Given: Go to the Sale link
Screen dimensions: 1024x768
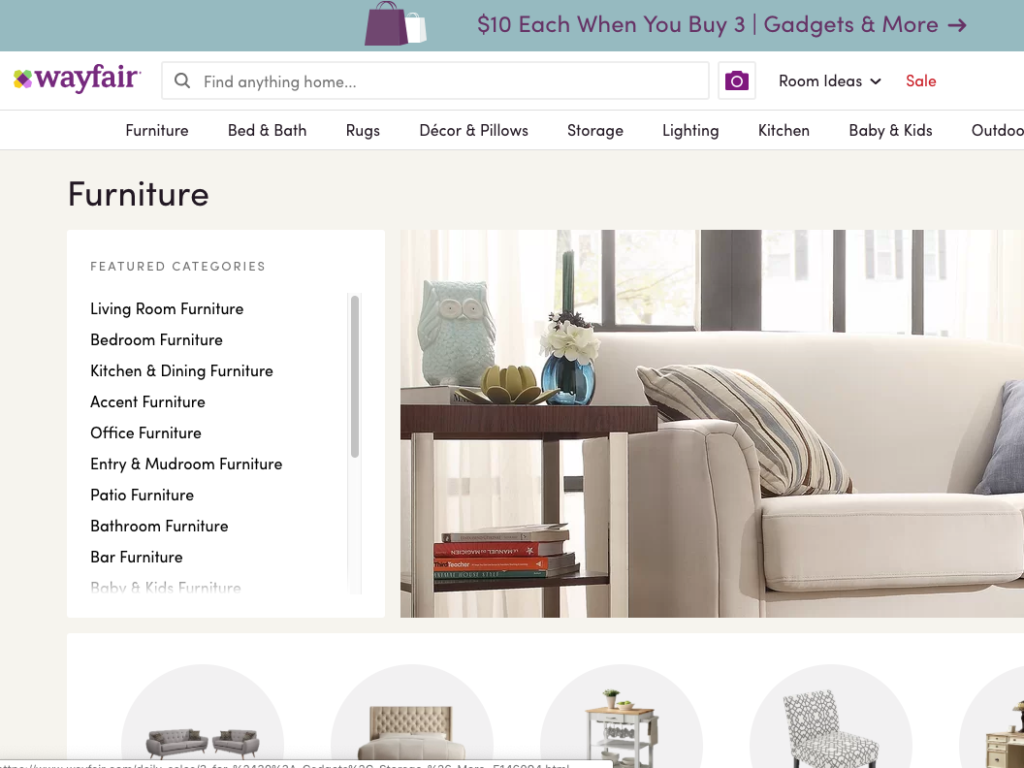Looking at the screenshot, I should click(921, 81).
